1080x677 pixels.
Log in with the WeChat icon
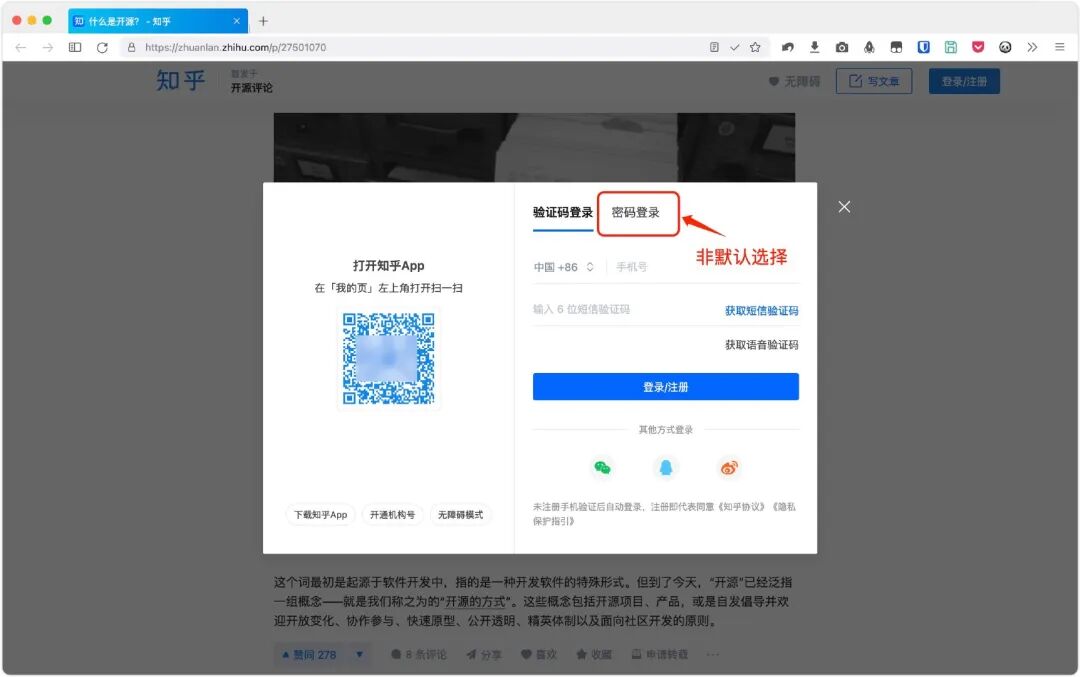click(x=602, y=468)
